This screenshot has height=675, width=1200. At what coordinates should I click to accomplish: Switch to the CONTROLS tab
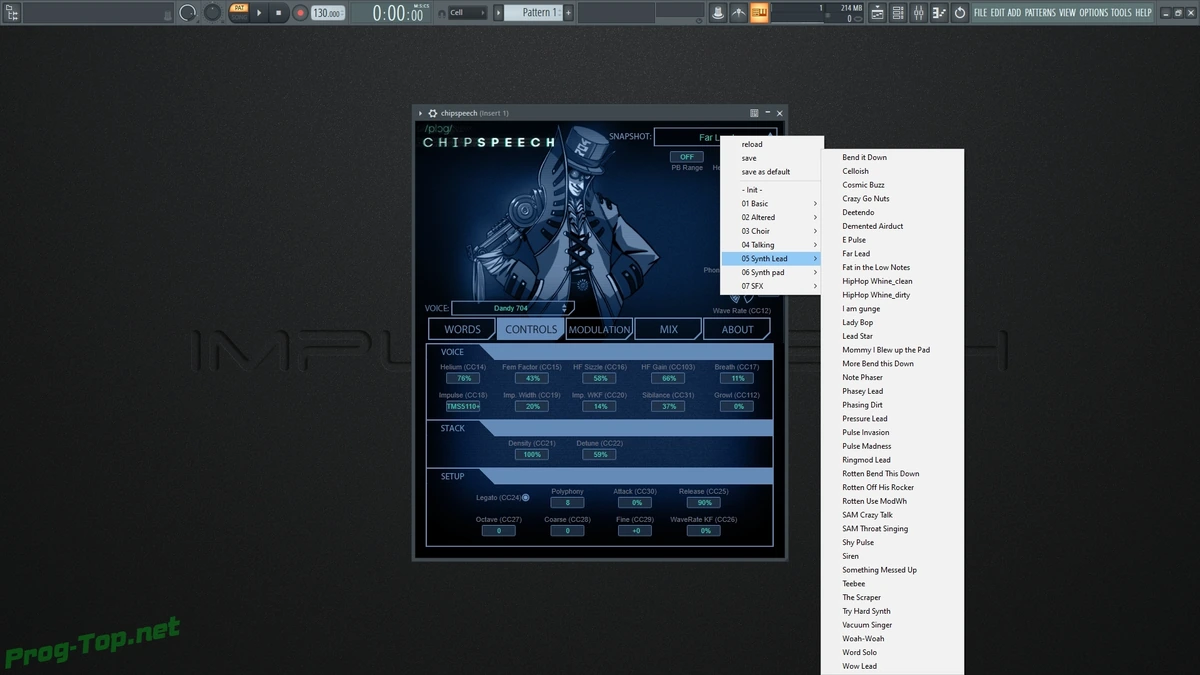point(531,329)
